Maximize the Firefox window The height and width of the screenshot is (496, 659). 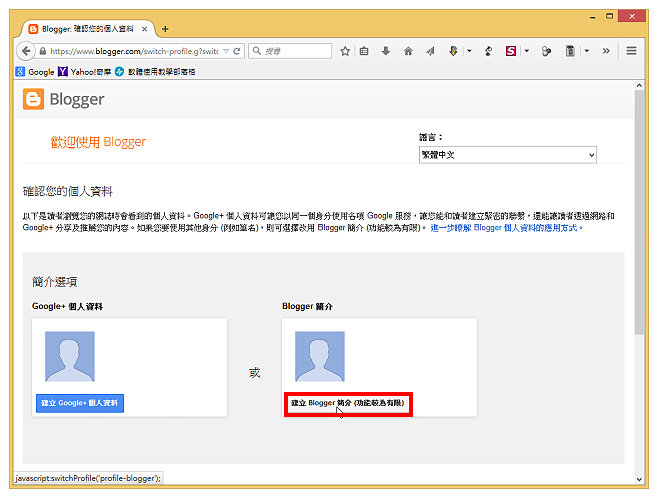(609, 16)
